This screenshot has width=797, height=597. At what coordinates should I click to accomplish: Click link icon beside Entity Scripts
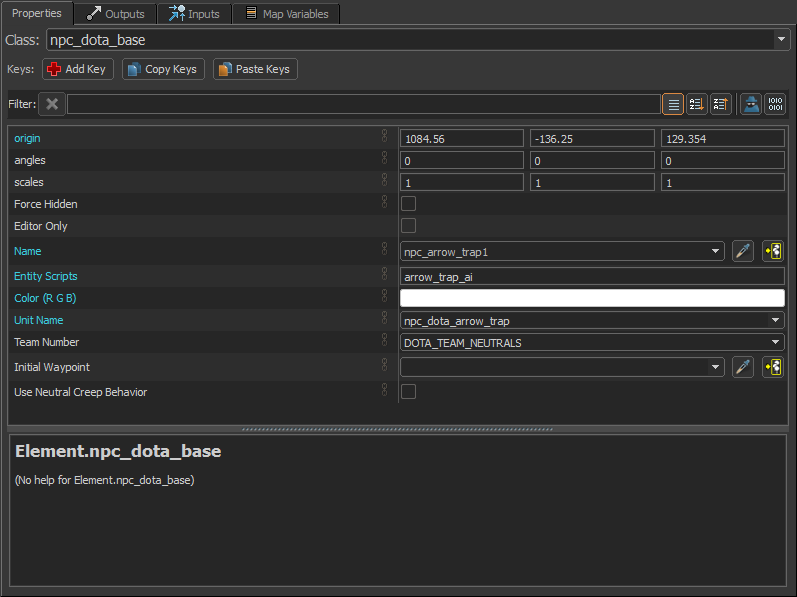(384, 273)
